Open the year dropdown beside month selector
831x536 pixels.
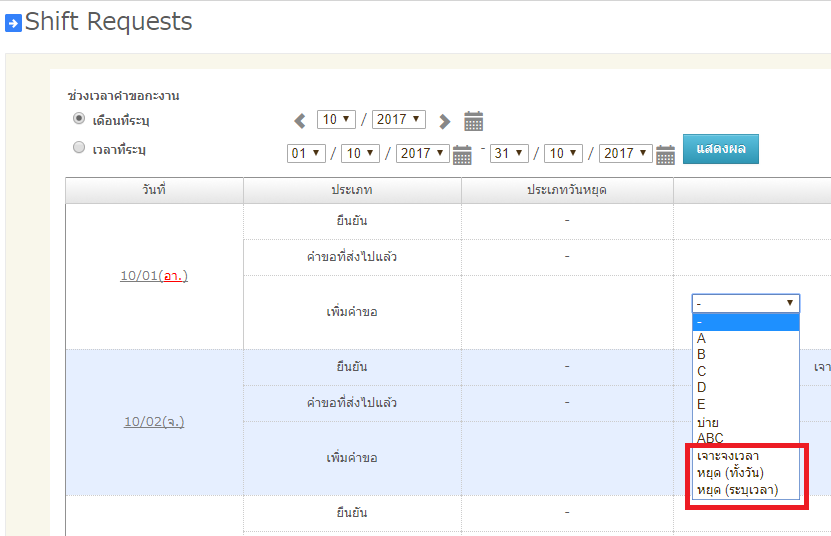coord(399,120)
